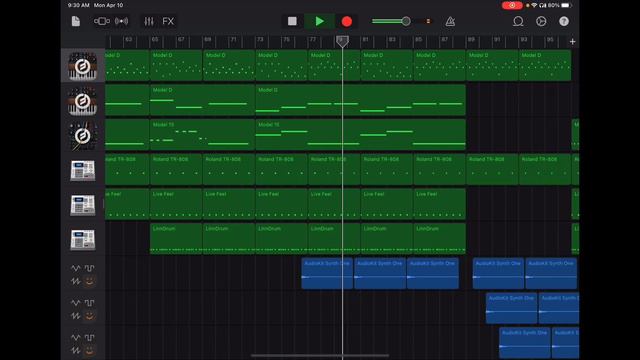This screenshot has width=640, height=360.
Task: Select second-track Model D region starting bar 73
Action: [x=360, y=100]
